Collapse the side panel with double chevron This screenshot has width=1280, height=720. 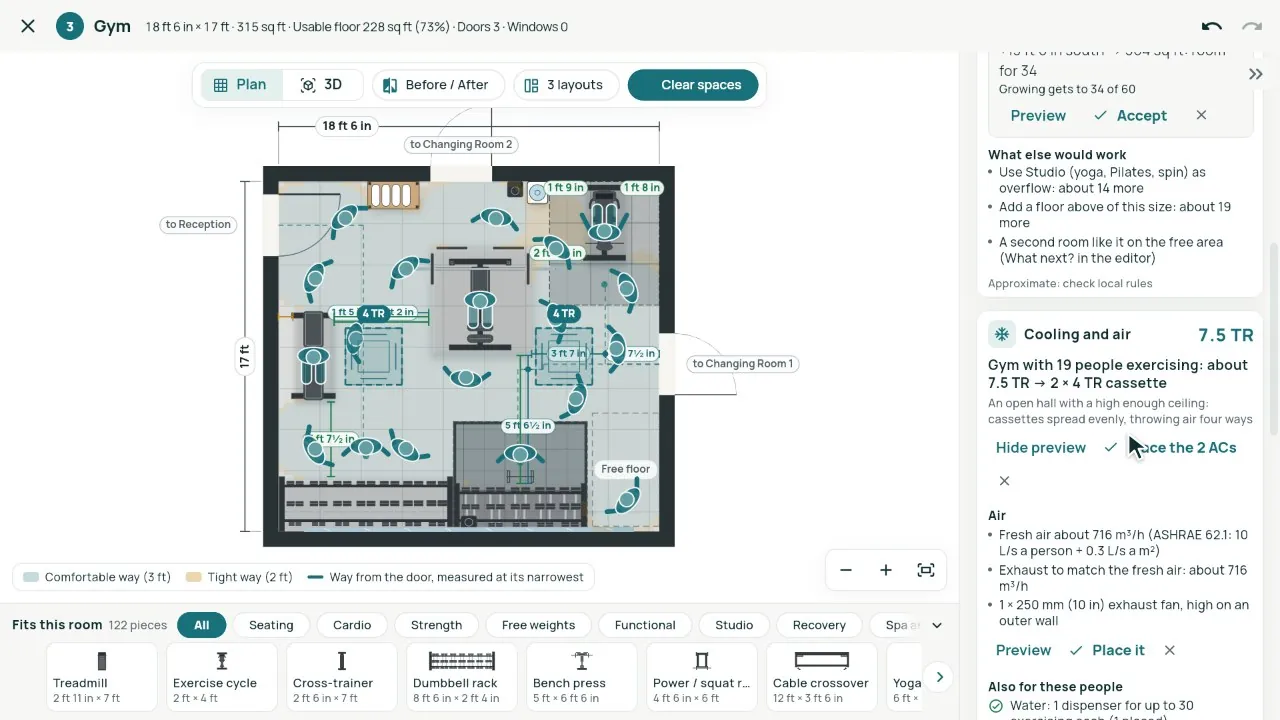[x=1256, y=74]
